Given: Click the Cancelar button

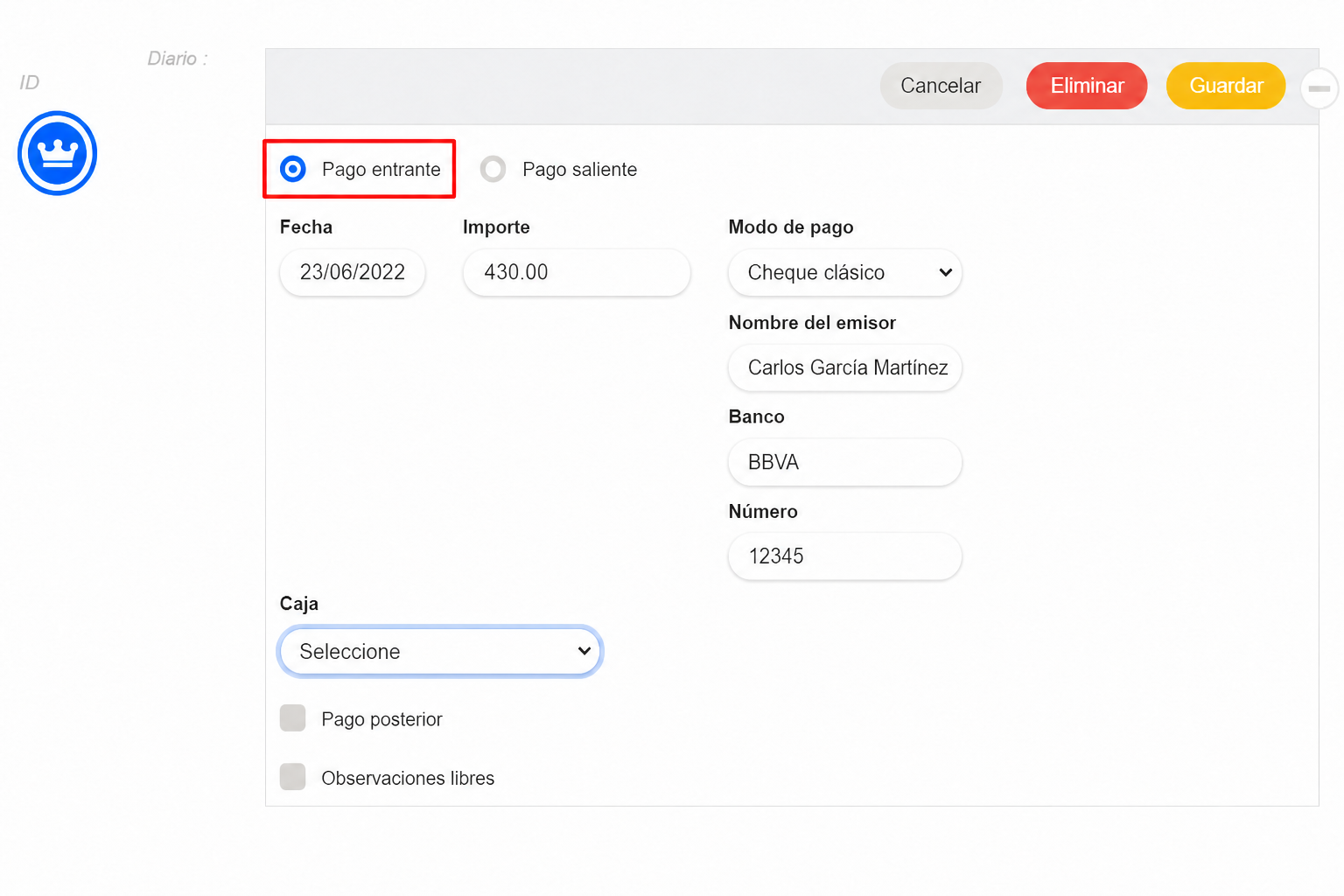Looking at the screenshot, I should point(941,86).
